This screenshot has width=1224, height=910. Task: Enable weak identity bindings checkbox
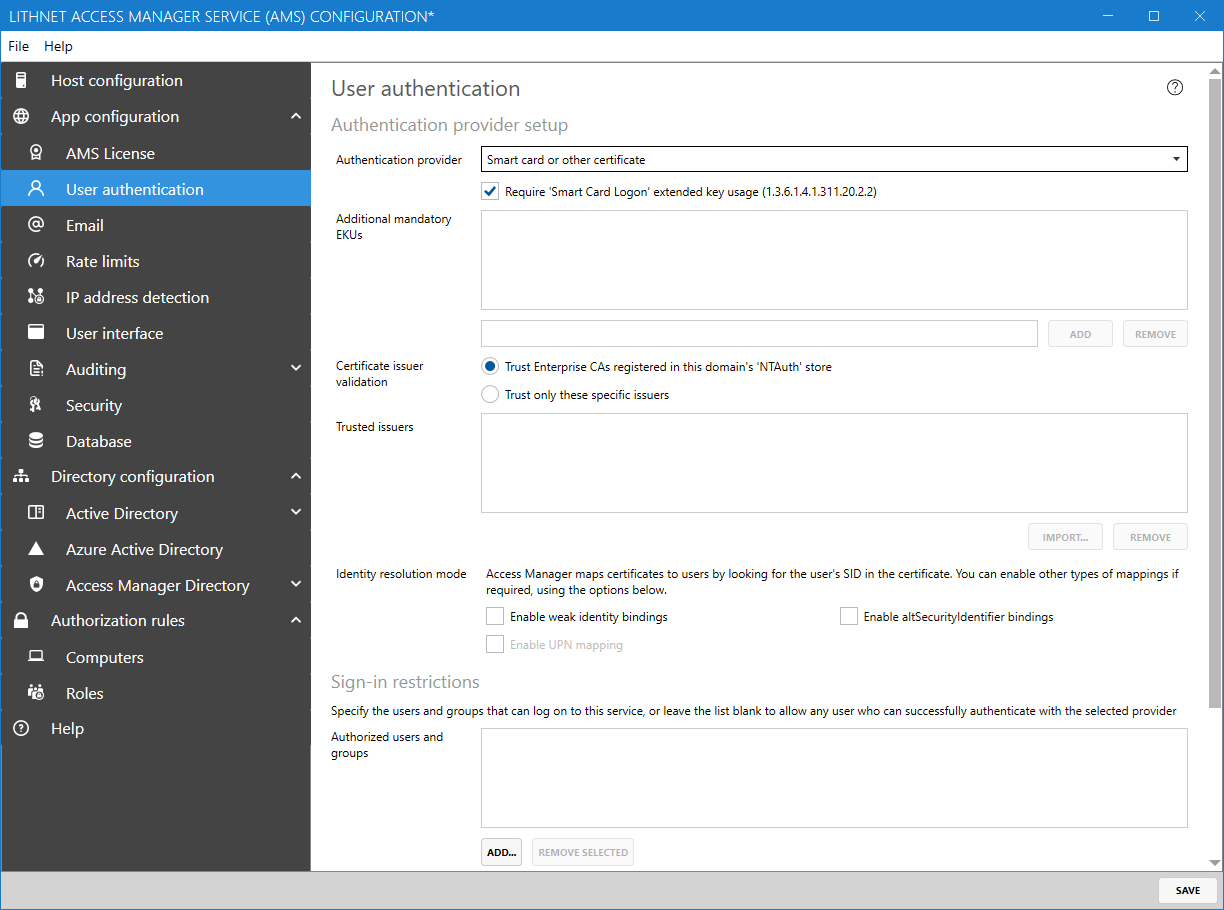pos(495,617)
